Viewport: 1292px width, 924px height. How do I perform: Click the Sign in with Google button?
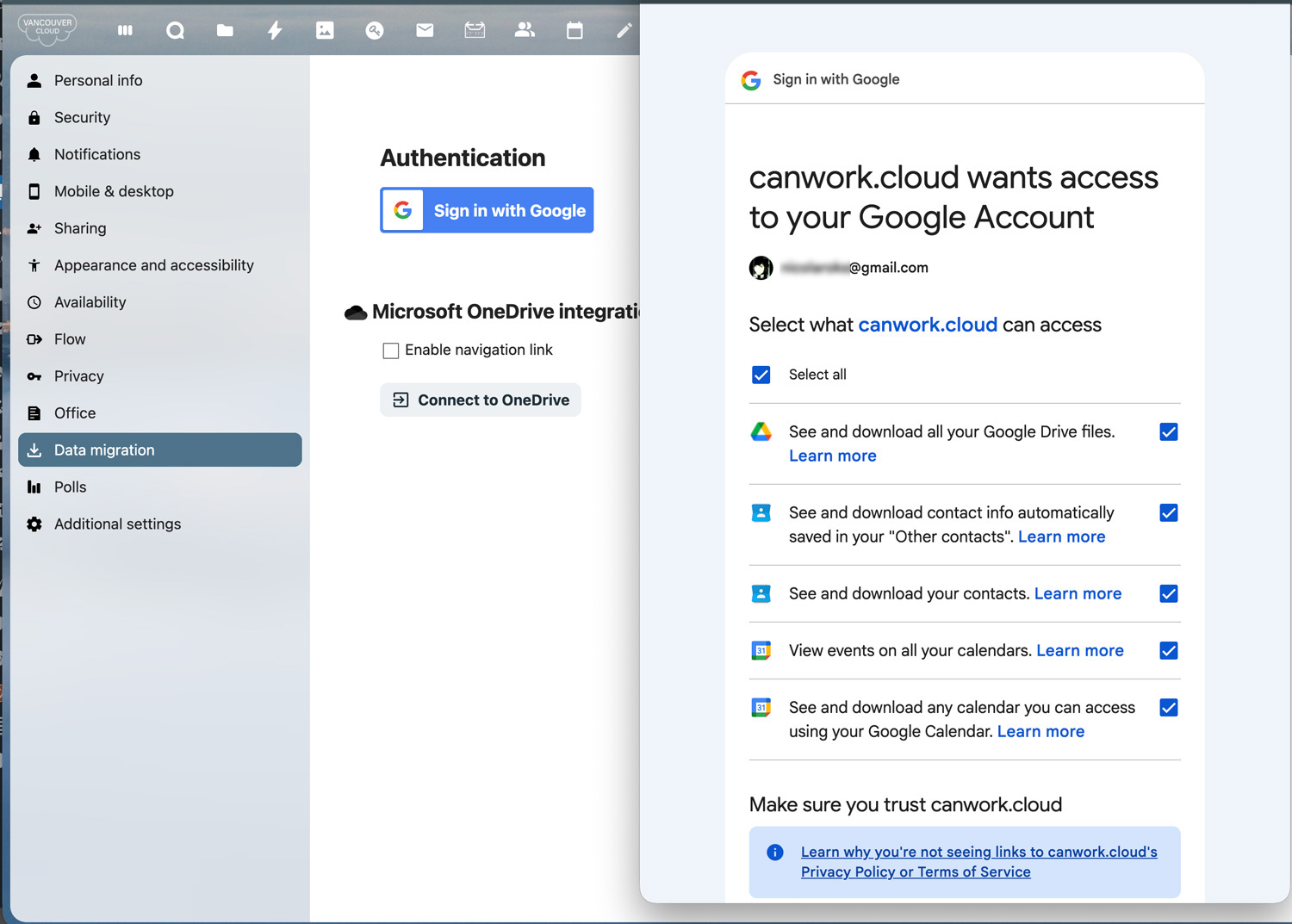[x=487, y=209]
